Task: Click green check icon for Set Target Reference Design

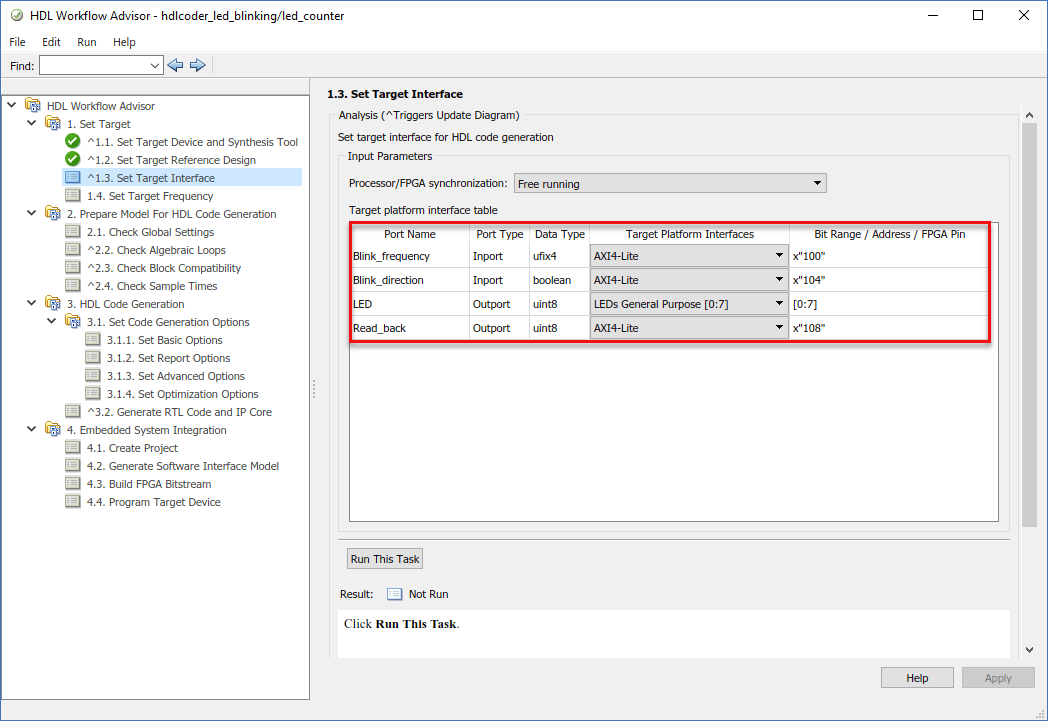Action: 72,159
